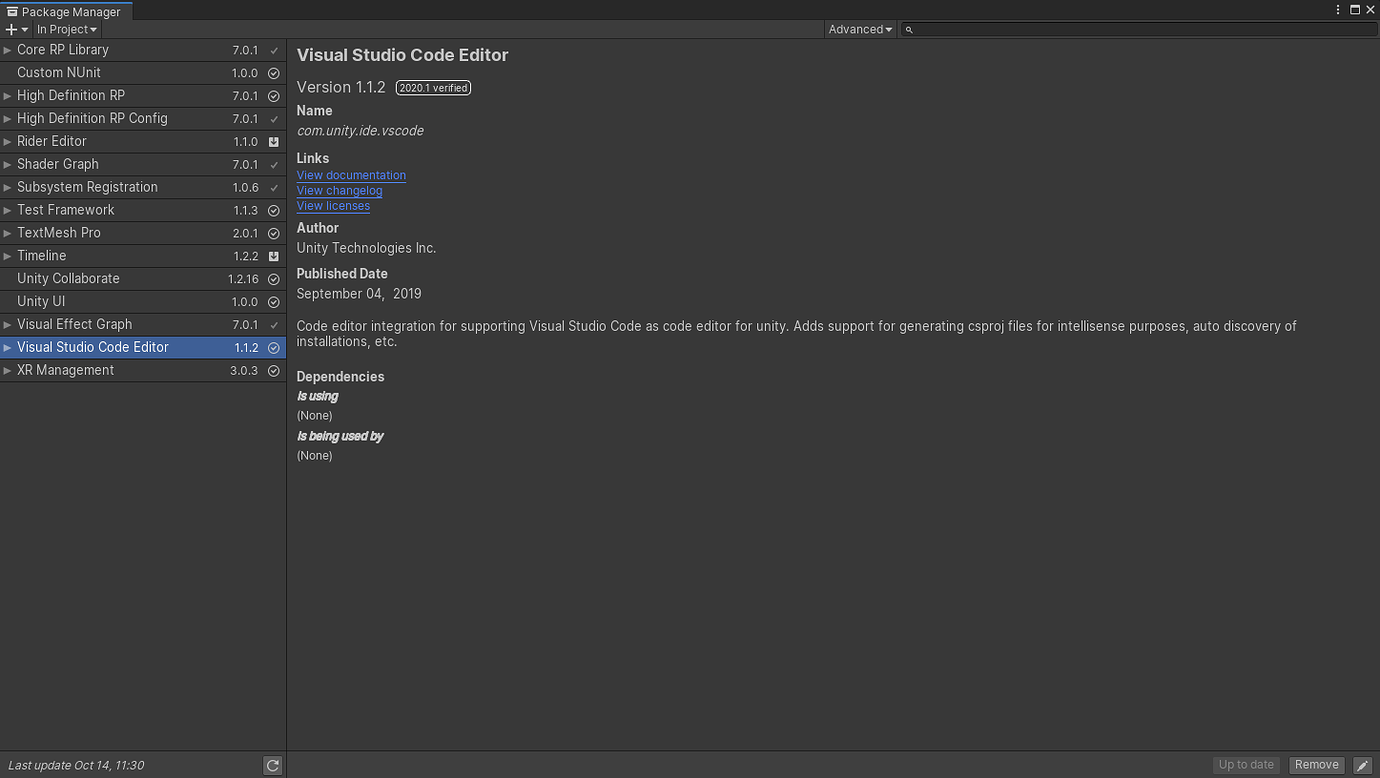Click the Remove button

point(1316,765)
